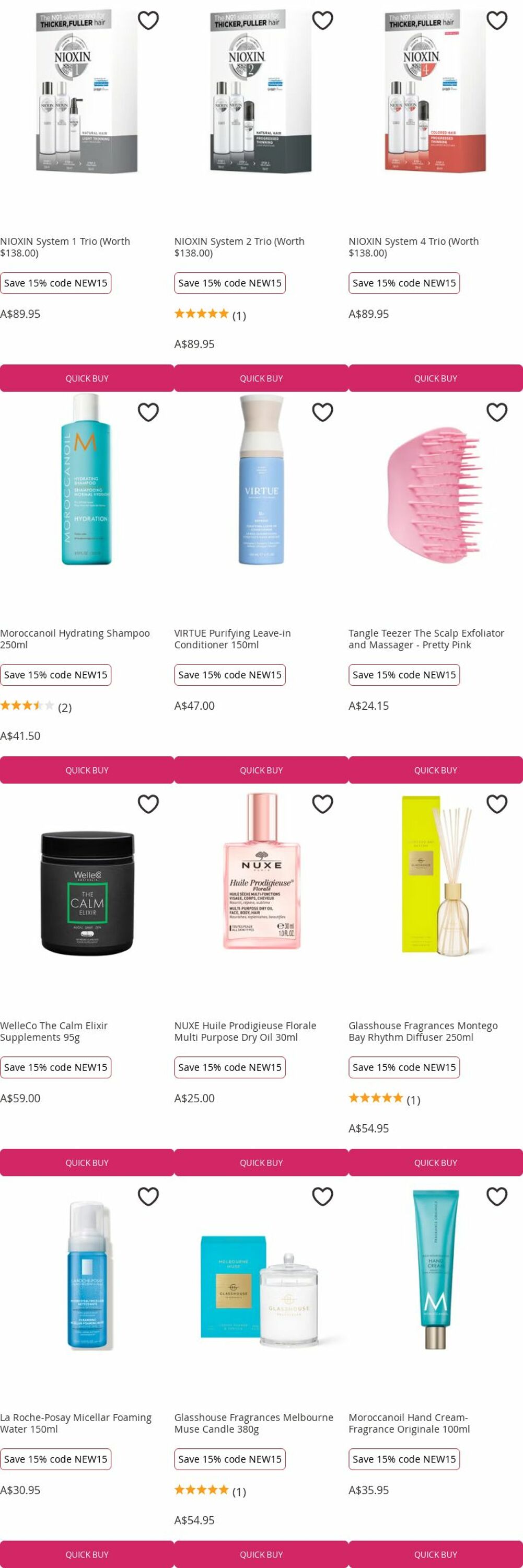Click the WelleCo Calm Elixir product image

point(87,893)
